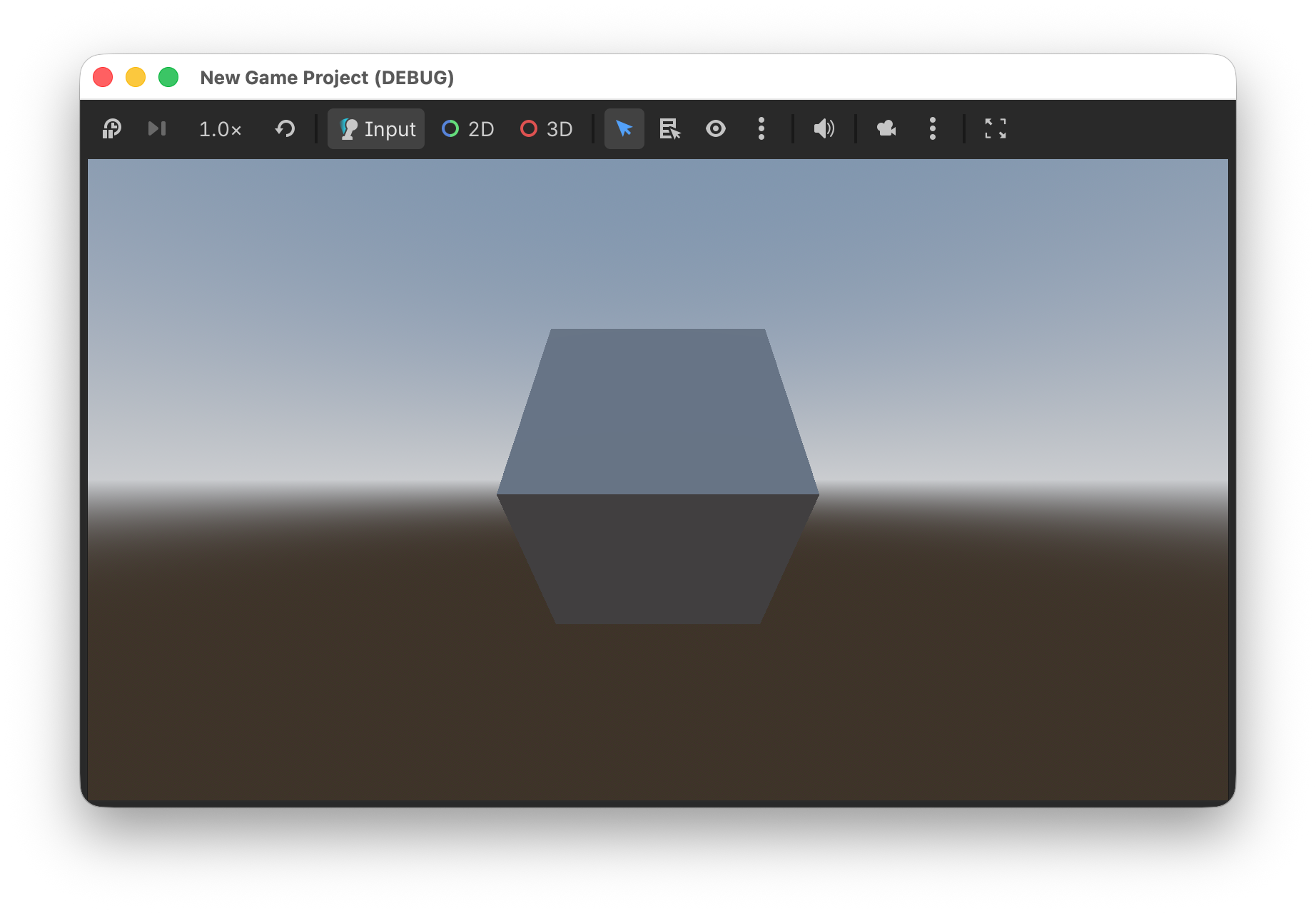Image resolution: width=1316 pixels, height=913 pixels.
Task: Suspend the running game with the pause icon
Action: coord(112,129)
